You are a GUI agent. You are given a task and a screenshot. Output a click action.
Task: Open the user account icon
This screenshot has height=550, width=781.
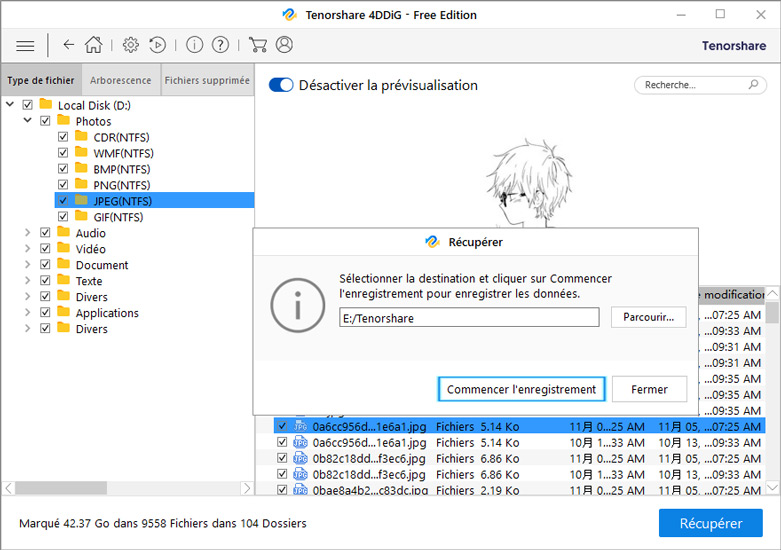pyautogui.click(x=284, y=45)
